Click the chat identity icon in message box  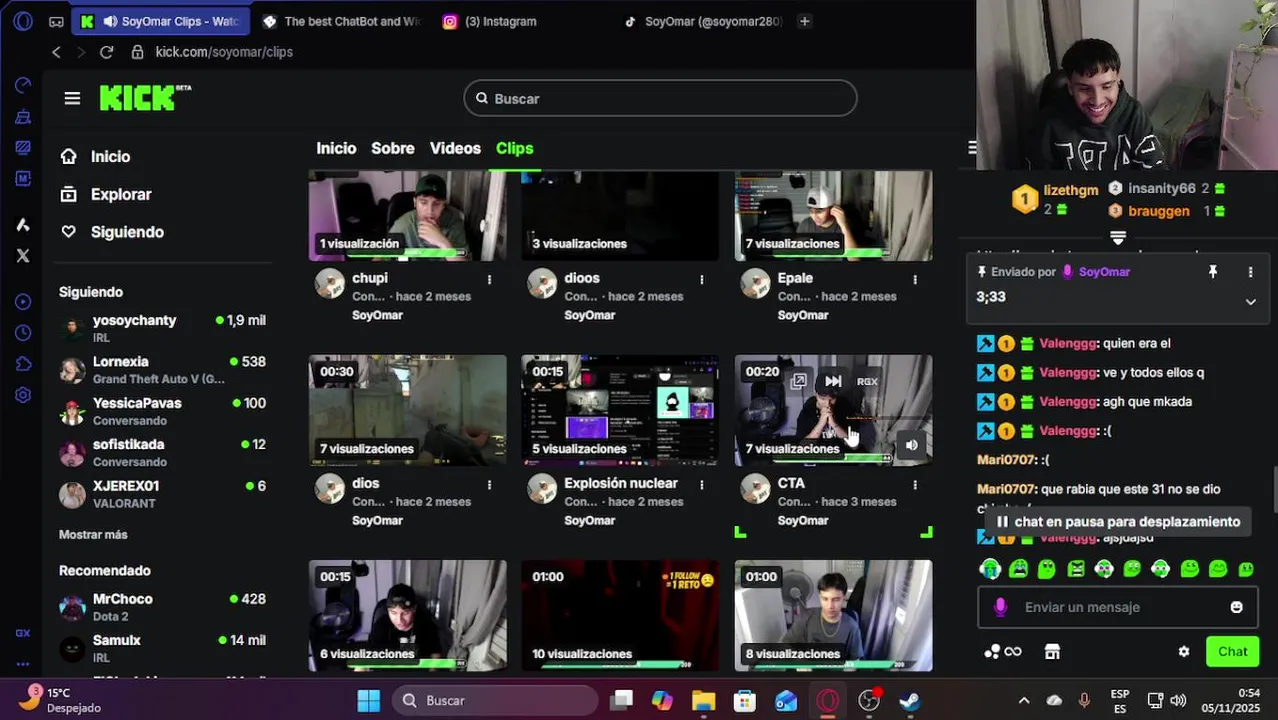(x=1000, y=607)
